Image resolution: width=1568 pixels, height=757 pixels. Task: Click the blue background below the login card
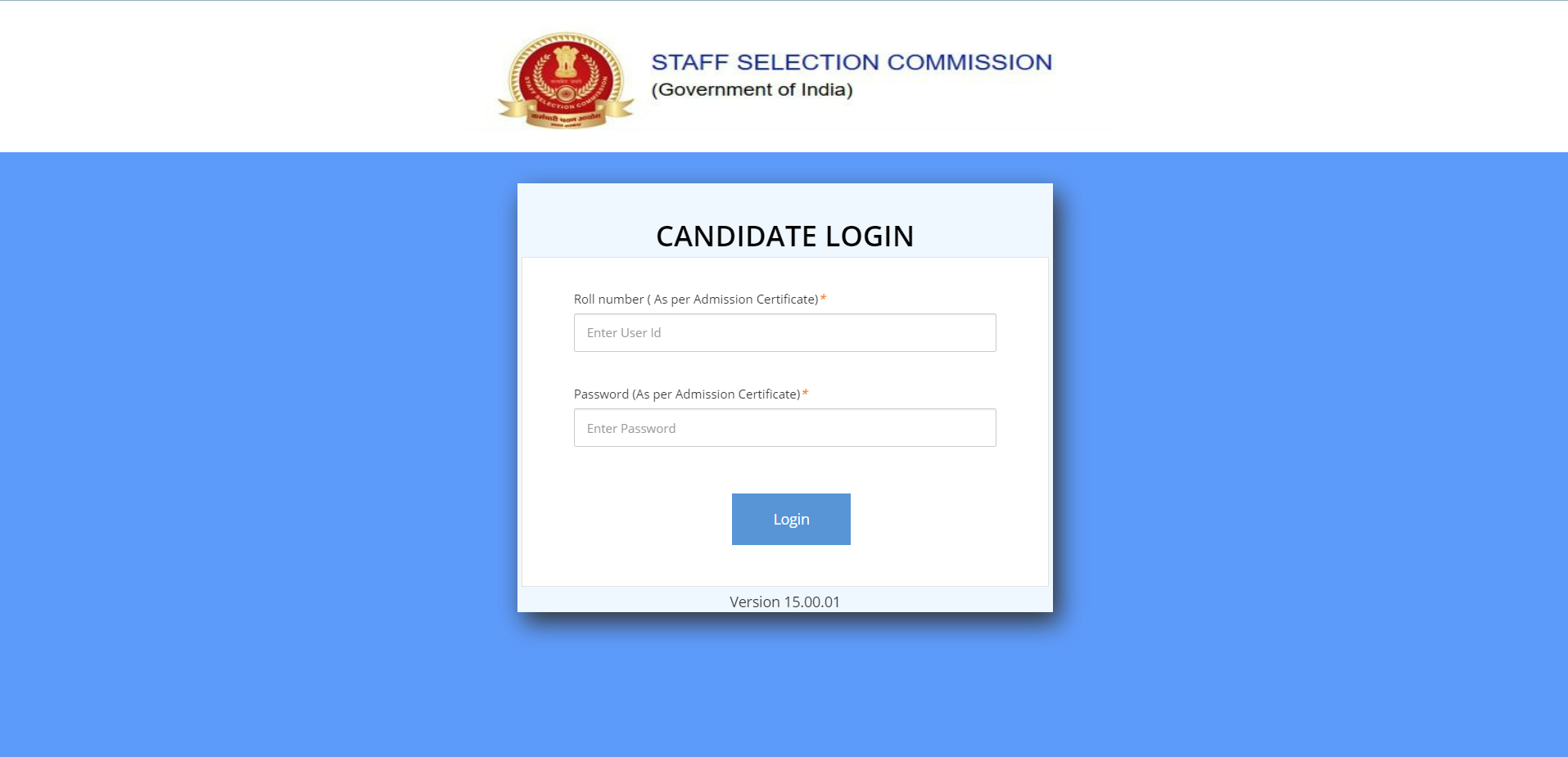click(784, 687)
